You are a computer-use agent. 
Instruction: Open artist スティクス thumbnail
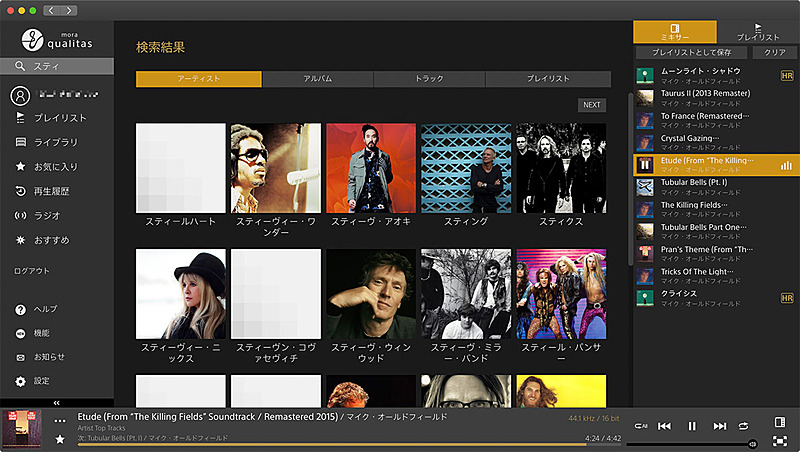tap(561, 168)
